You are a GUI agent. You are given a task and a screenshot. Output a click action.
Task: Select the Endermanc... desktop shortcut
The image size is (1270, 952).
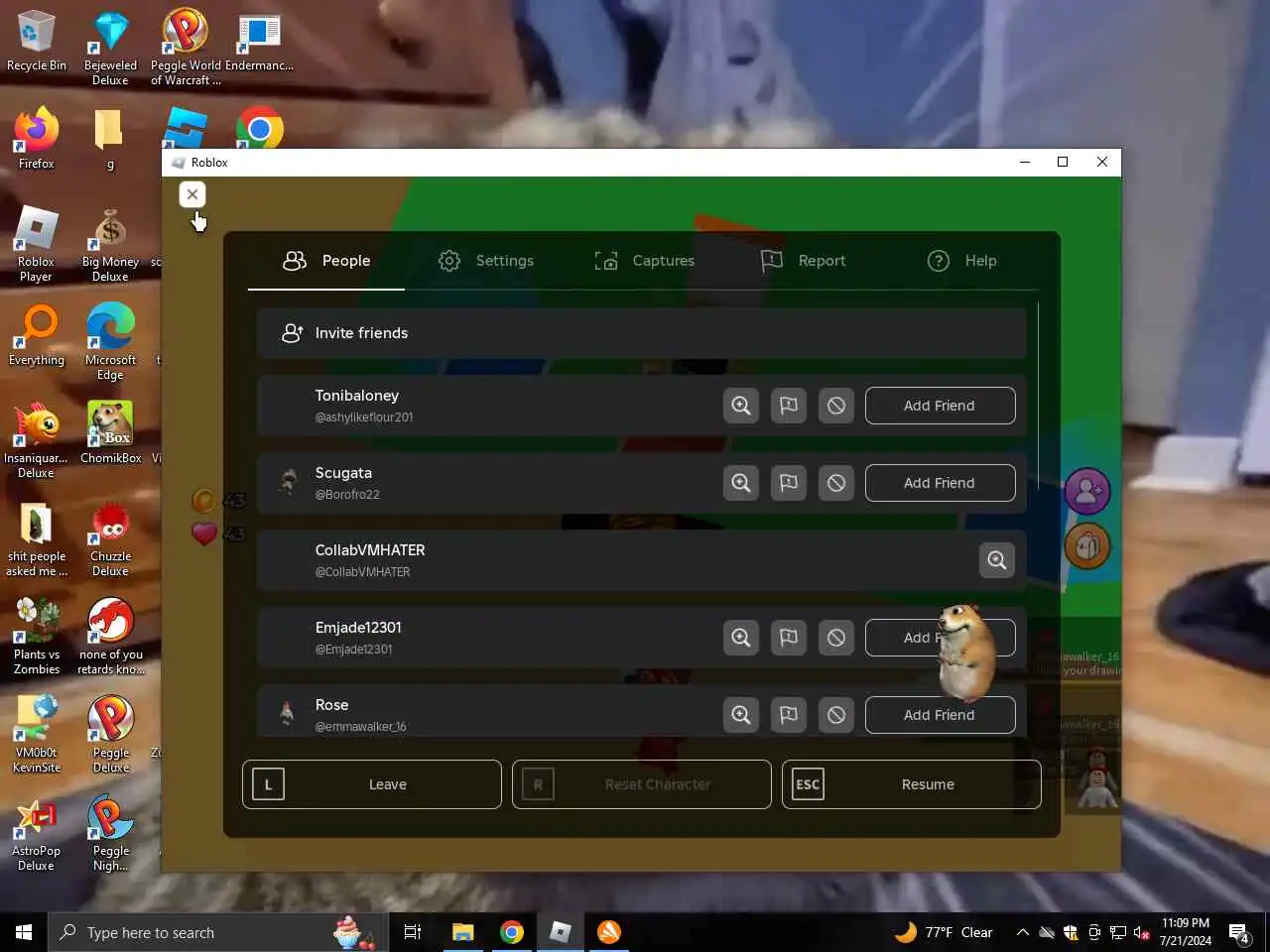[259, 43]
